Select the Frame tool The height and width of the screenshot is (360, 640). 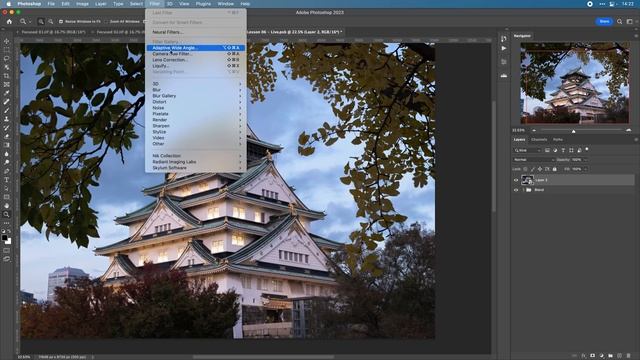point(7,84)
